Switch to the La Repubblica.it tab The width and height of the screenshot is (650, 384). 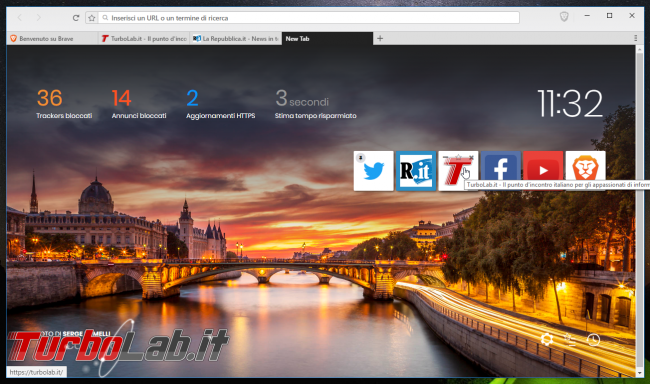click(235, 39)
